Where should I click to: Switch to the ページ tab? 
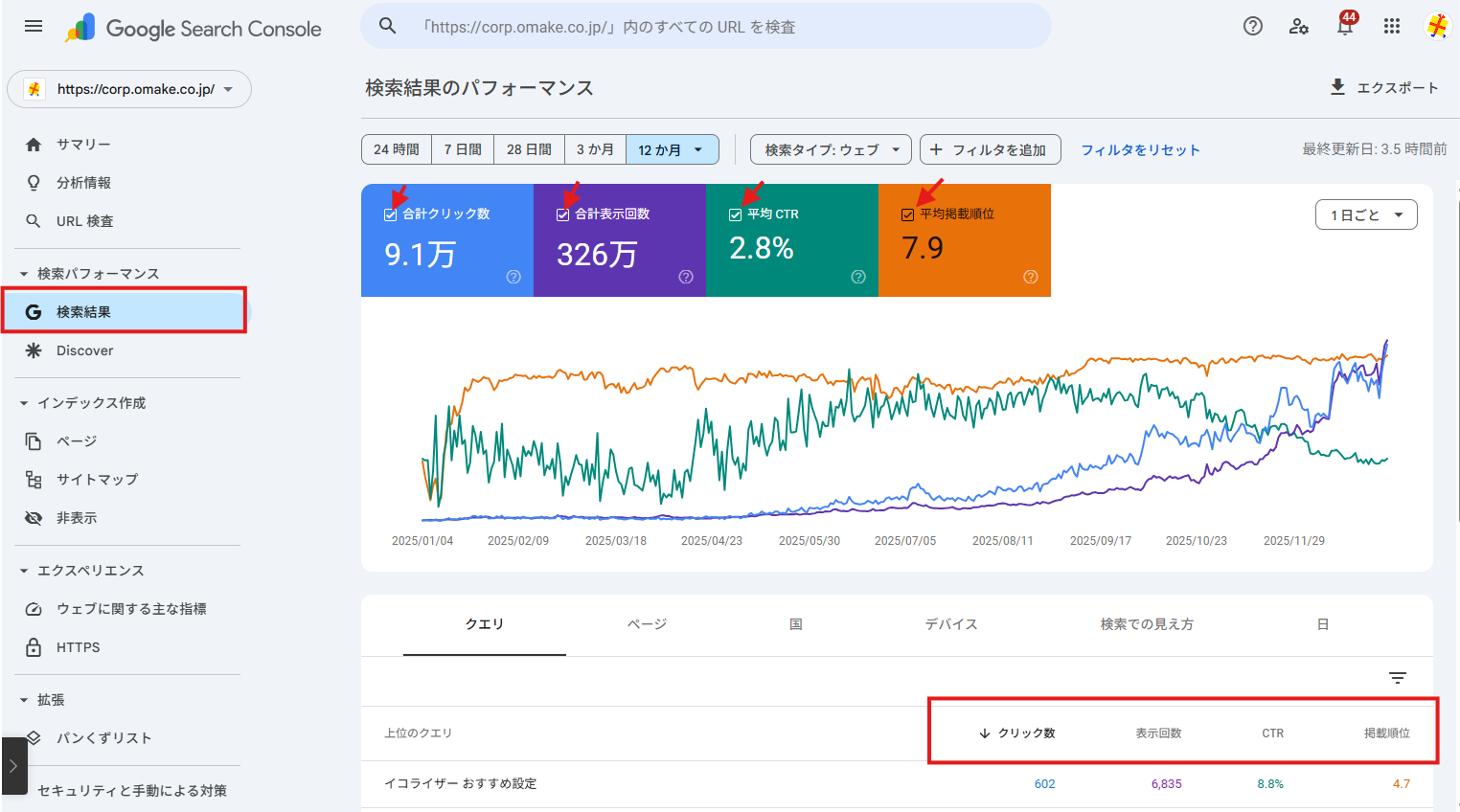coord(647,624)
